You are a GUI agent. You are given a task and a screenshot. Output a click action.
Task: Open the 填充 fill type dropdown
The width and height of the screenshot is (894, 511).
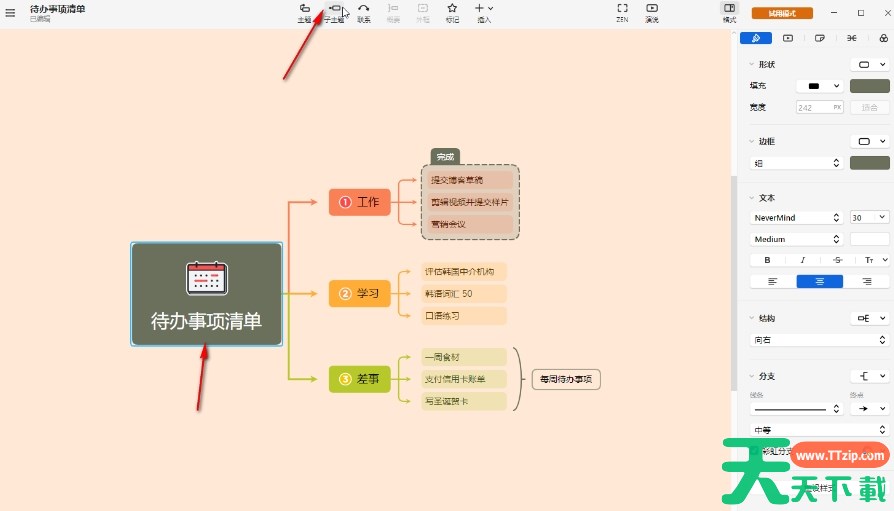[819, 86]
